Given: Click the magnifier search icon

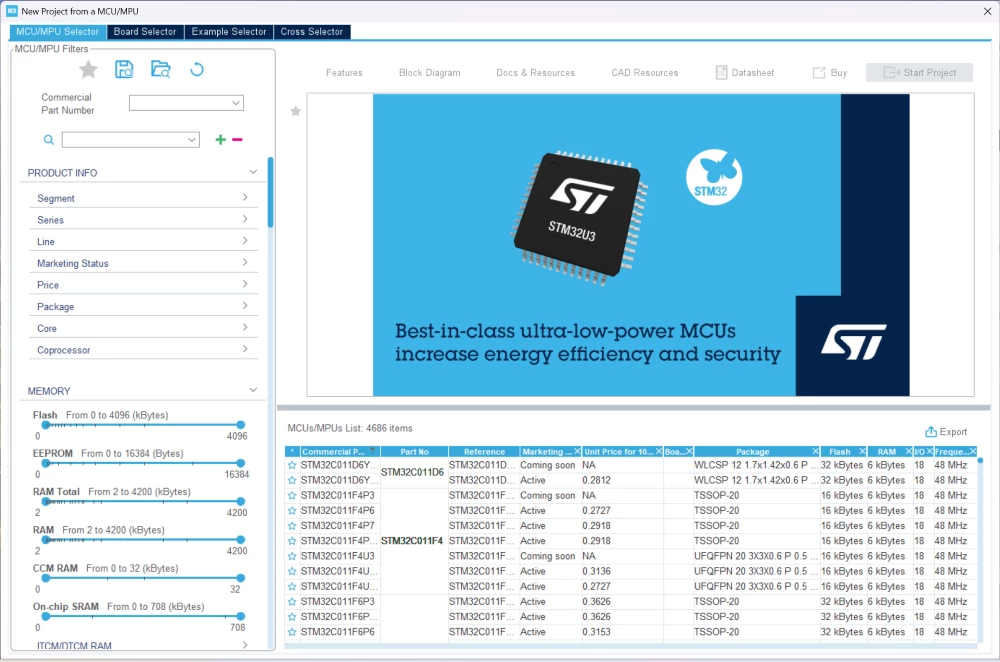Looking at the screenshot, I should (x=48, y=140).
